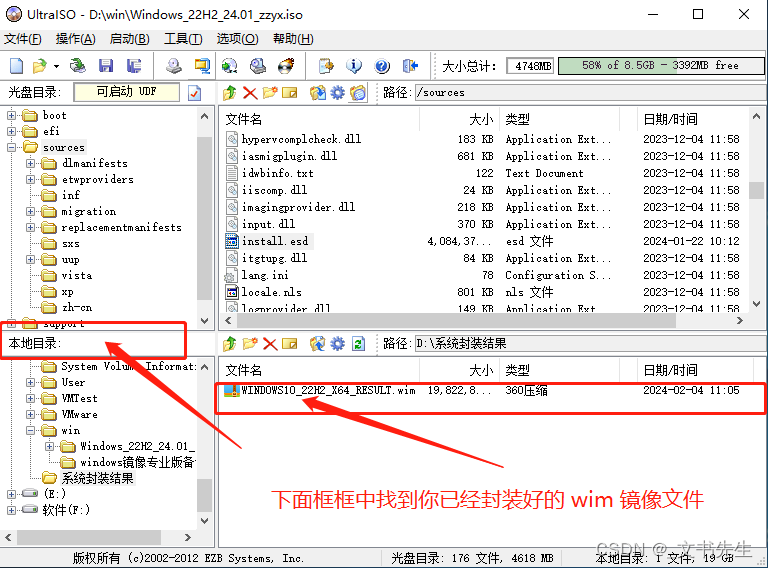
Task: Click the New blank ISO icon
Action: pos(17,66)
